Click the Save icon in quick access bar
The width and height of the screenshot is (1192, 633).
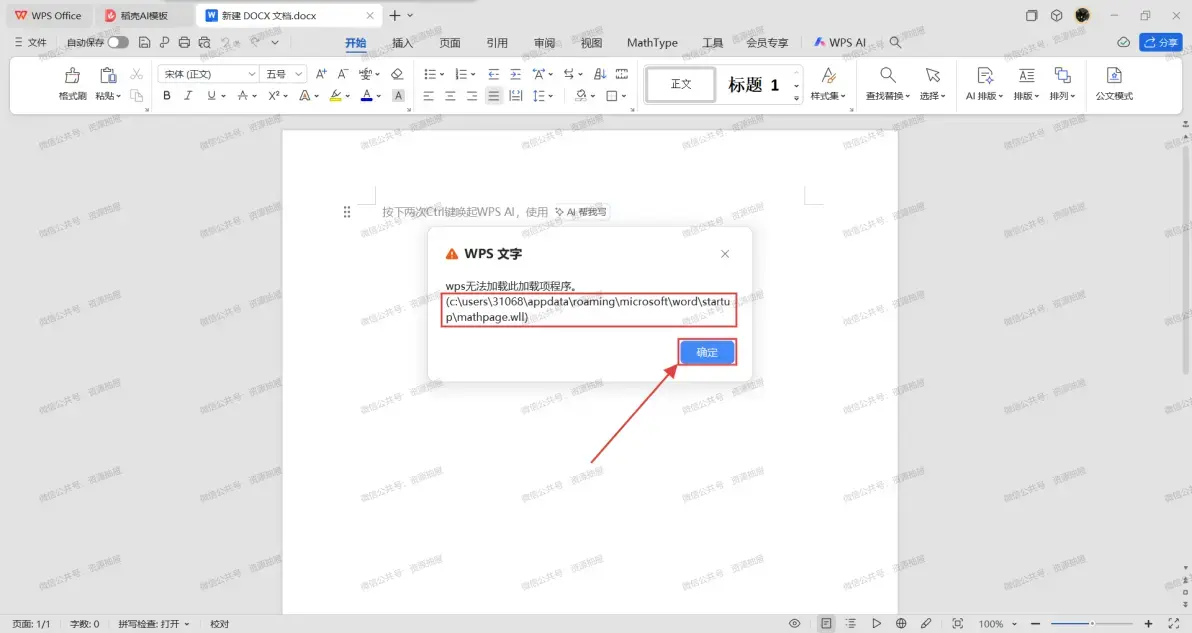[x=144, y=43]
